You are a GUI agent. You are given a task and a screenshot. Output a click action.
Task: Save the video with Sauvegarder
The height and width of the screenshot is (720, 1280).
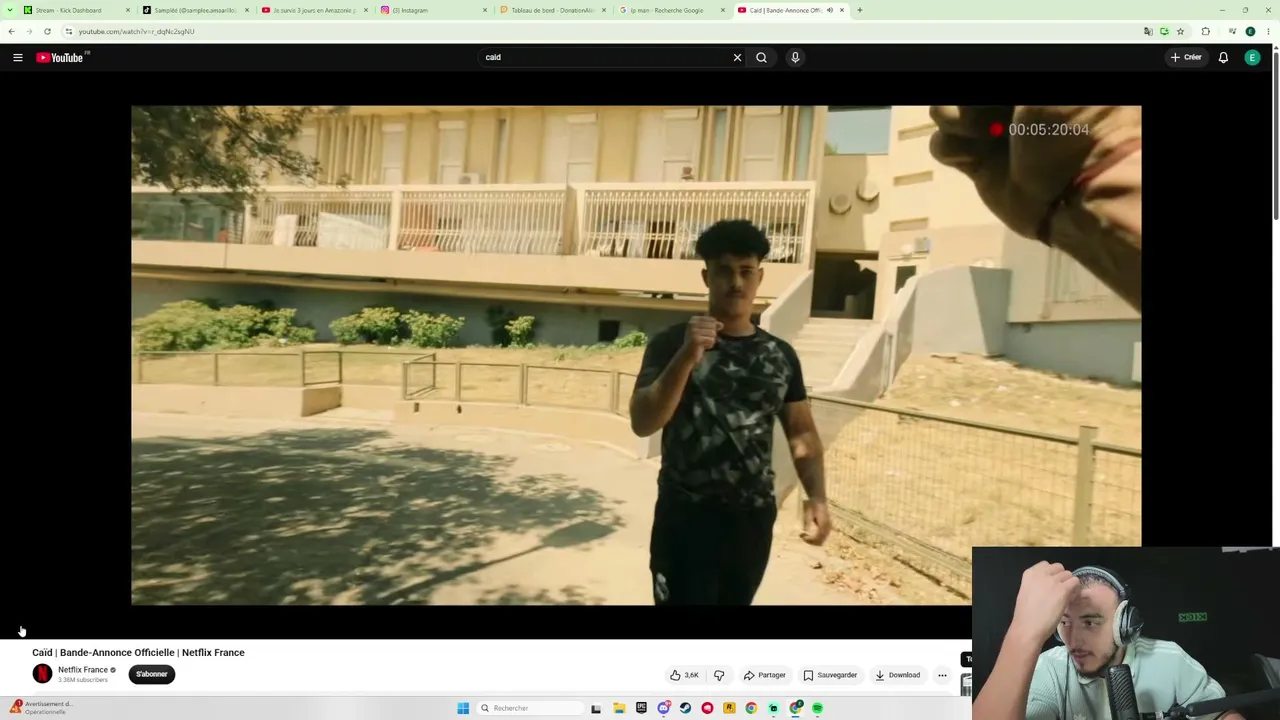coord(830,675)
